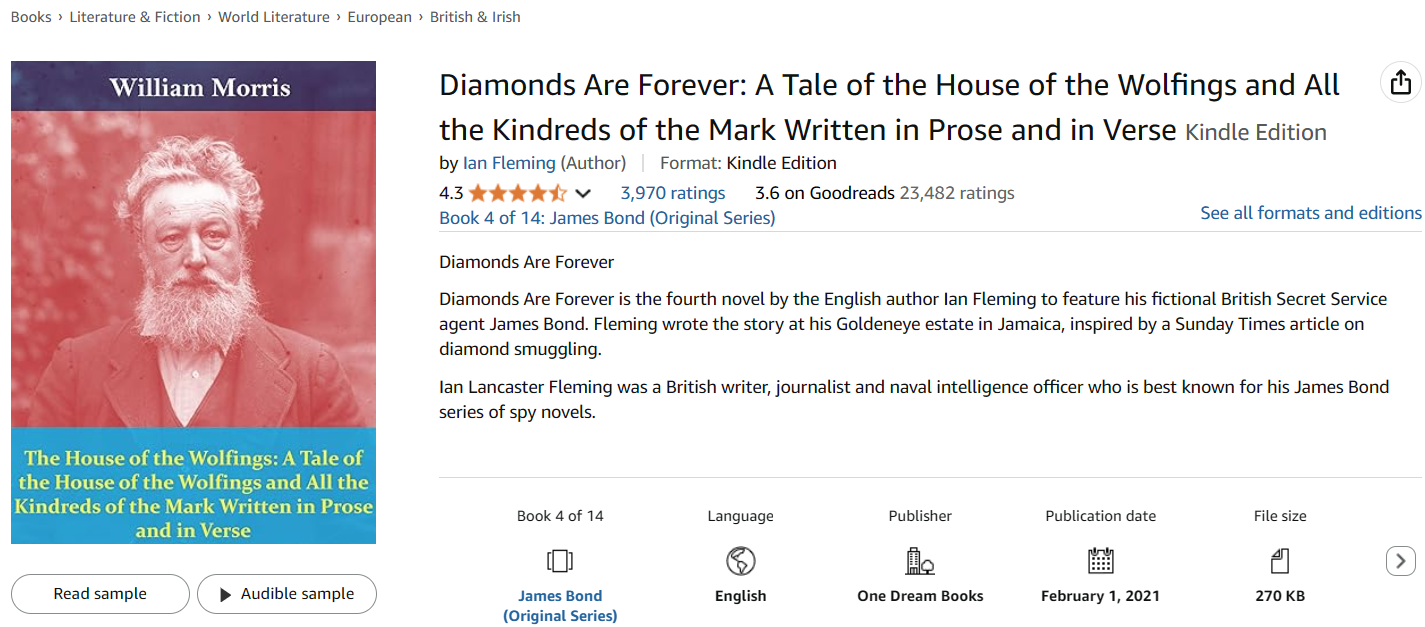Click the Publisher building icon
1425x627 pixels.
(920, 561)
